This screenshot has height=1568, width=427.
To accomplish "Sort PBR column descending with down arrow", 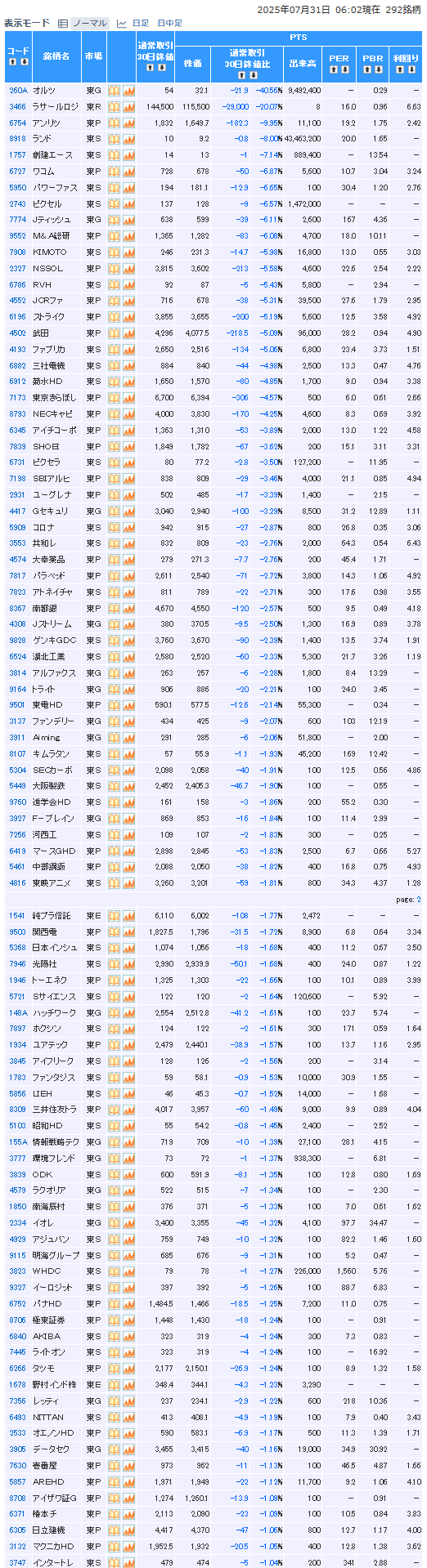I will click(x=379, y=69).
